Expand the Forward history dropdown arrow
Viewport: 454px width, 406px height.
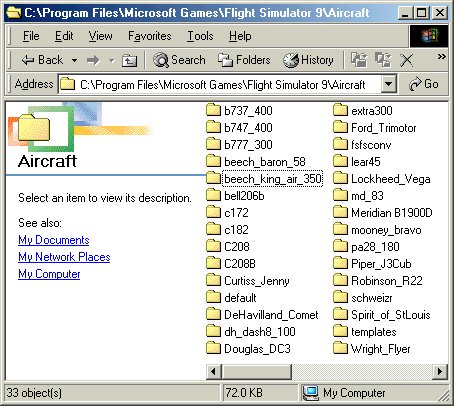111,61
